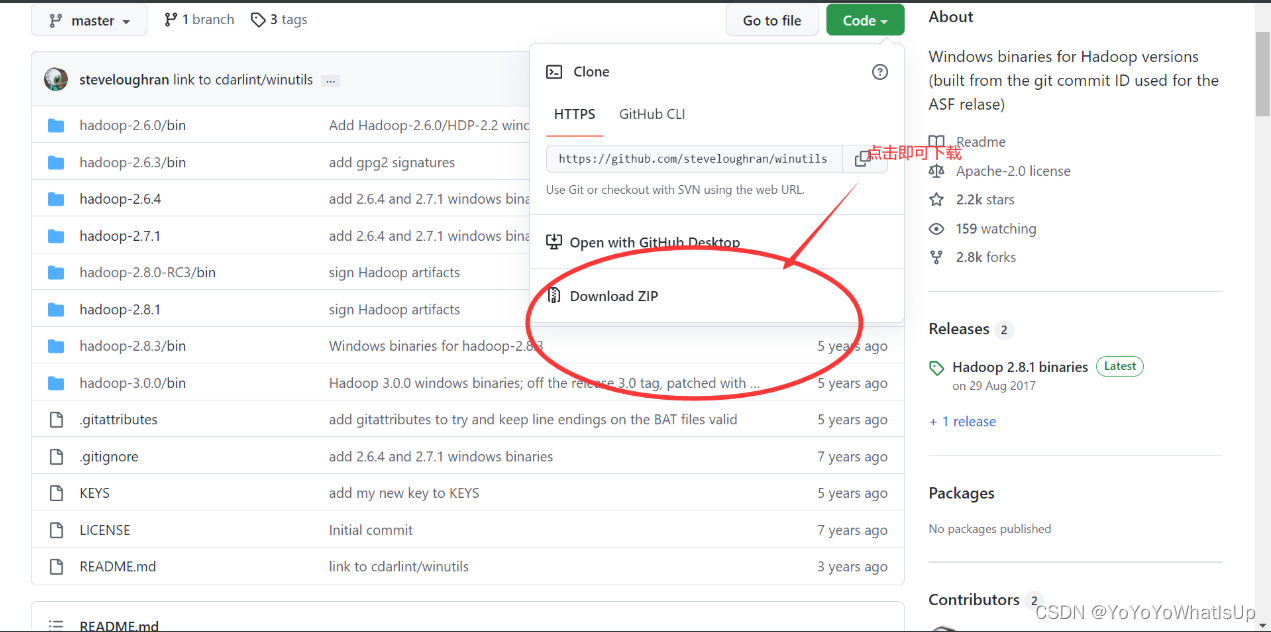
Task: Click the '5 years ago' timestamp for hadoop-2.8.3/bin
Action: click(x=852, y=346)
